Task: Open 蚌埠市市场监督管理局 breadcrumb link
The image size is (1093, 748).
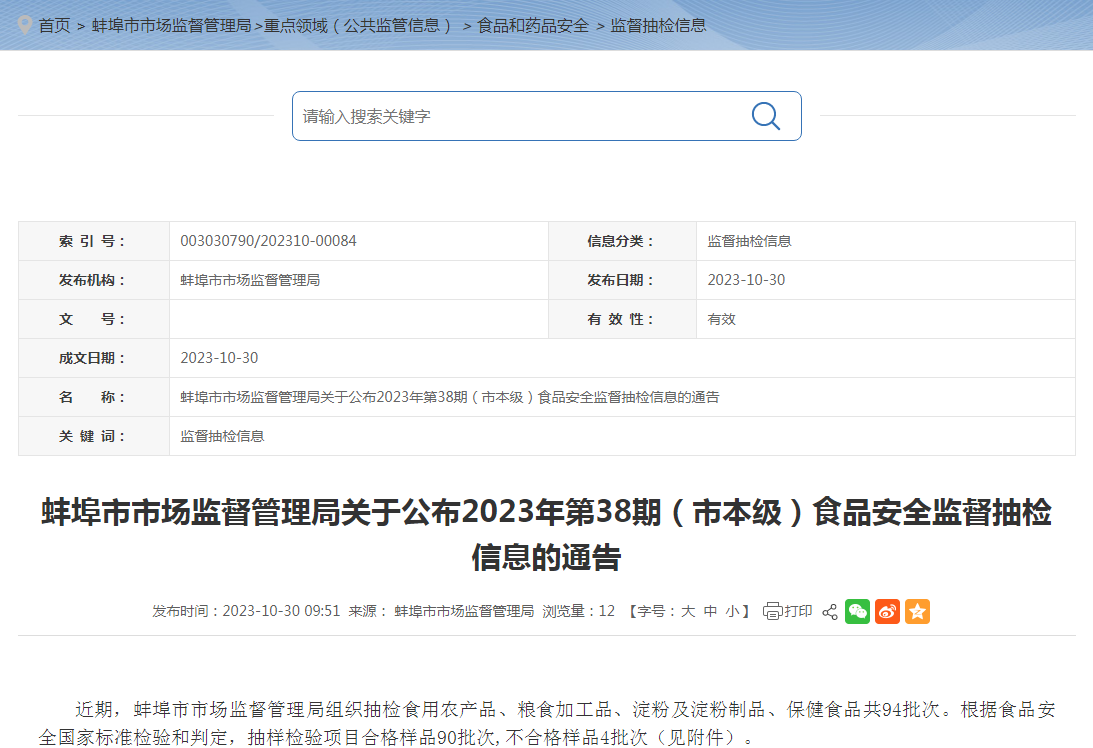Action: tap(171, 25)
